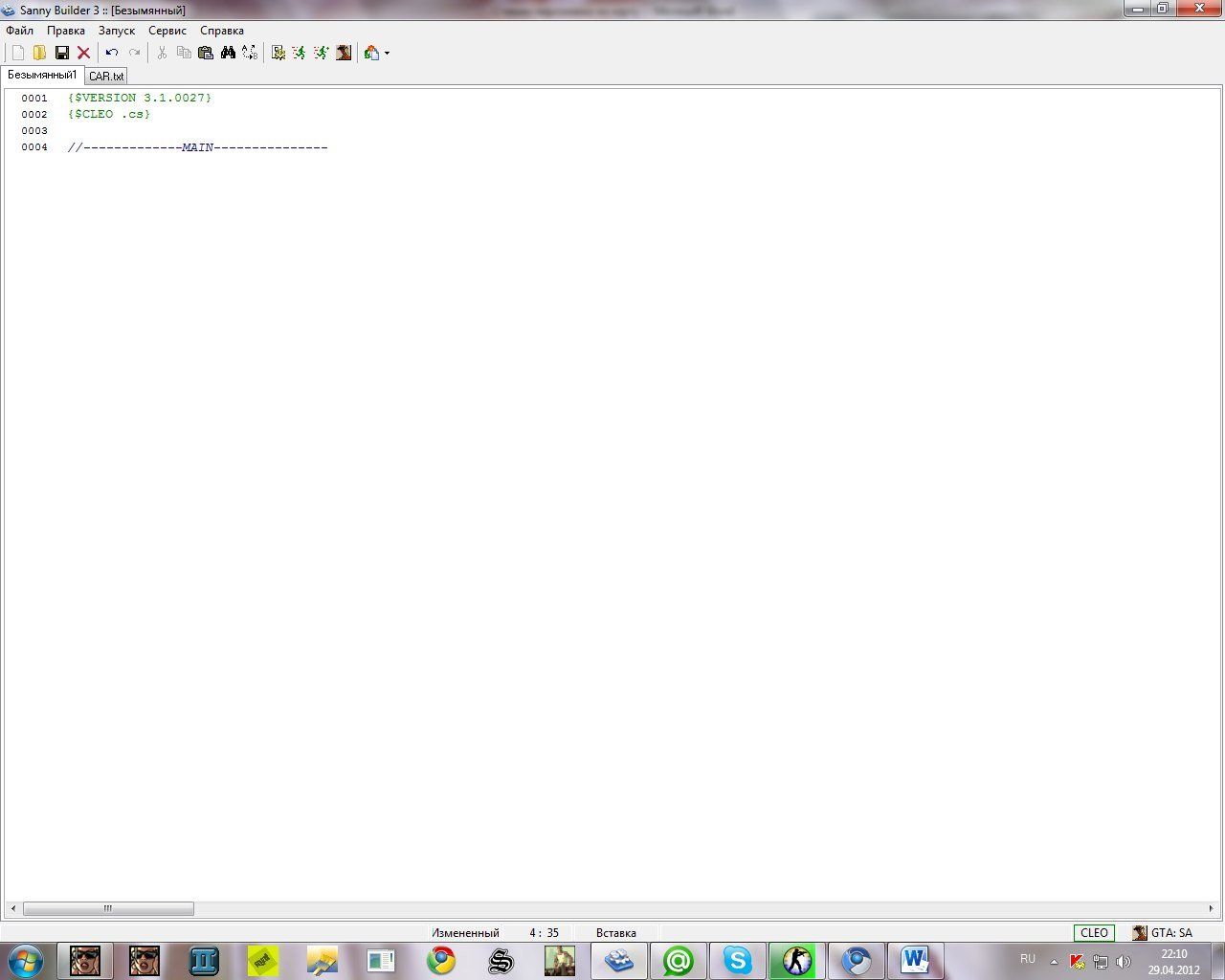
Task: Cut selection with the scissors icon
Action: pos(162,53)
